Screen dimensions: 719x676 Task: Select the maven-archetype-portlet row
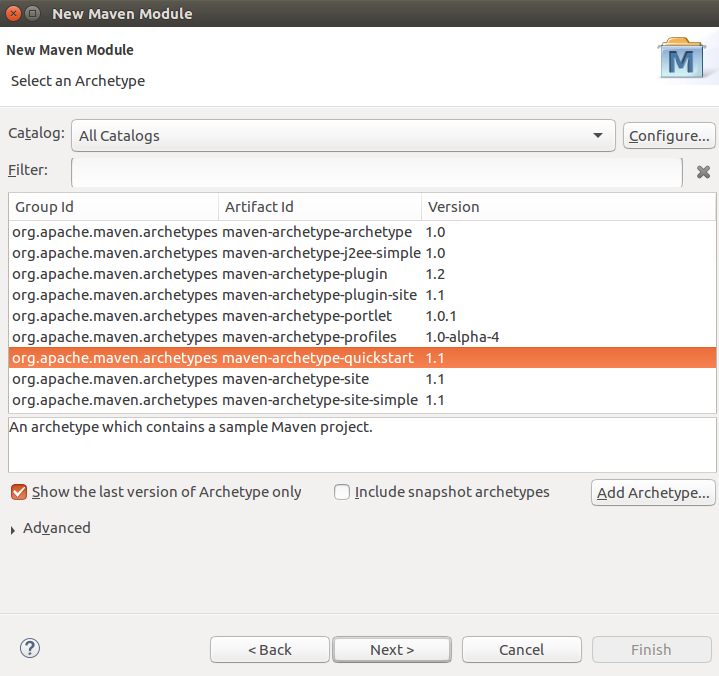(362, 316)
